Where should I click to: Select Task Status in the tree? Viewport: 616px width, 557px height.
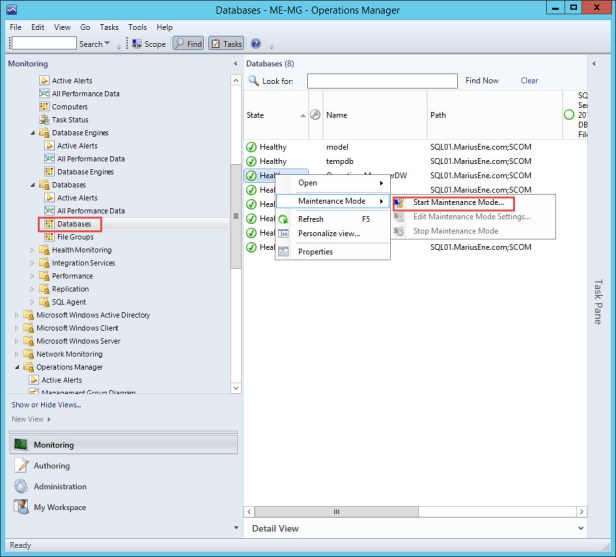[69, 119]
